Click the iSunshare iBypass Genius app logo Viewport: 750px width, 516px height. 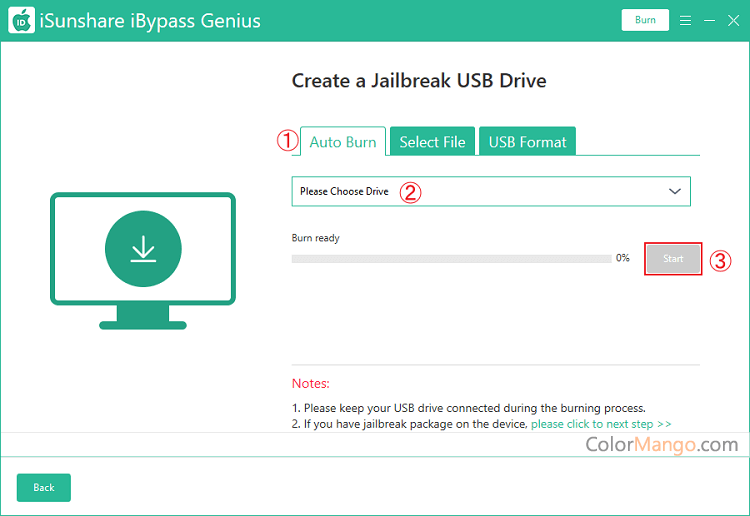[22, 20]
